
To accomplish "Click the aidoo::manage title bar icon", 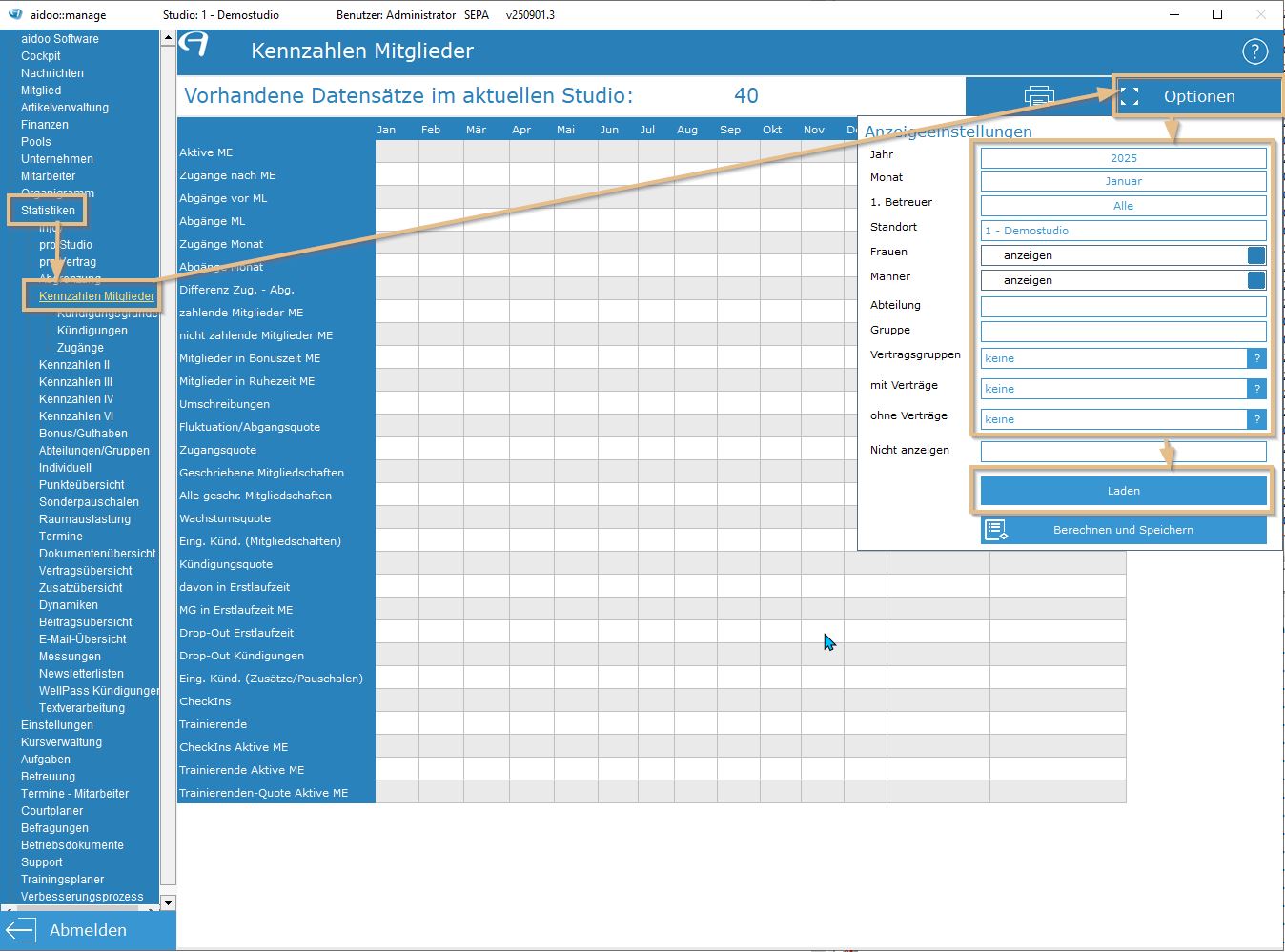I will (15, 14).
